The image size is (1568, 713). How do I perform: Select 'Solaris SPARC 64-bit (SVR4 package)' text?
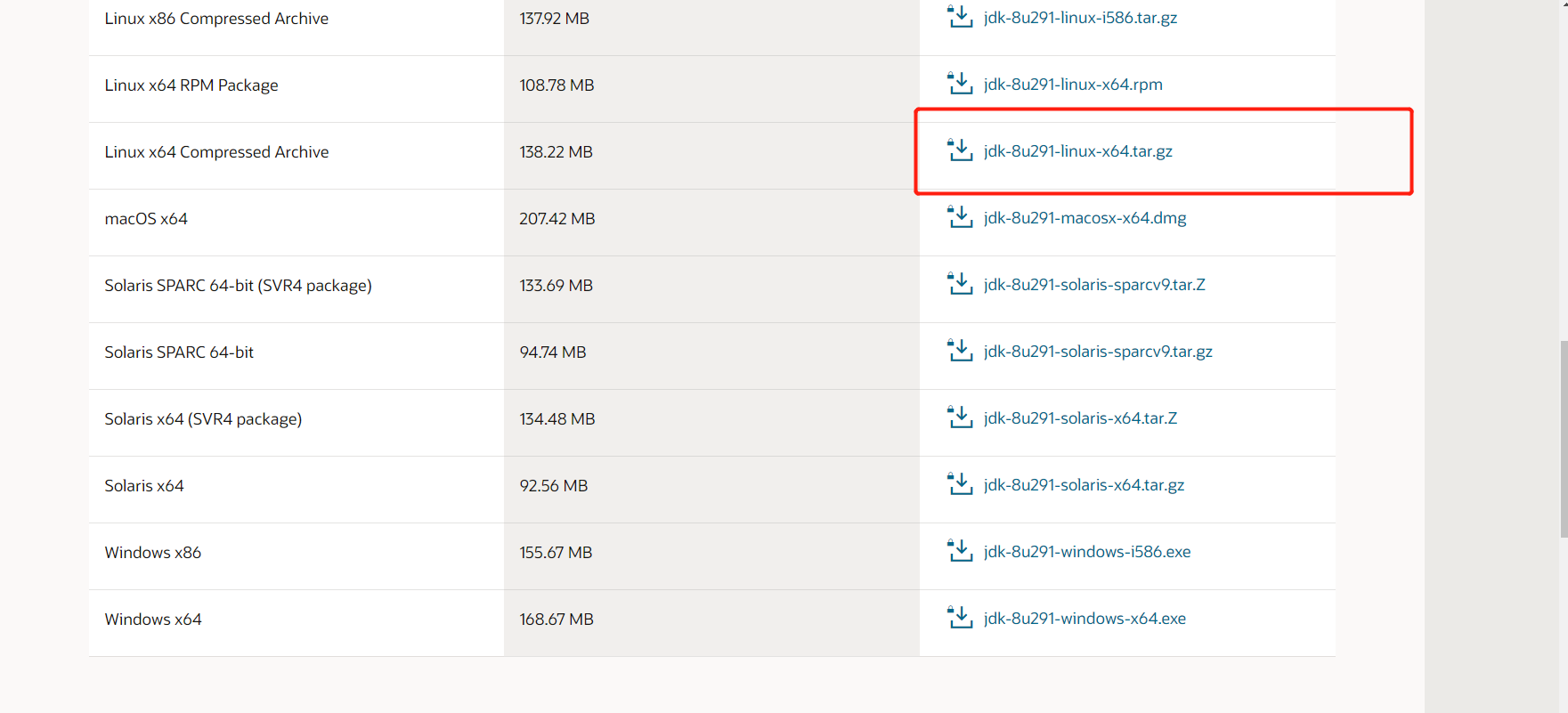click(x=238, y=286)
